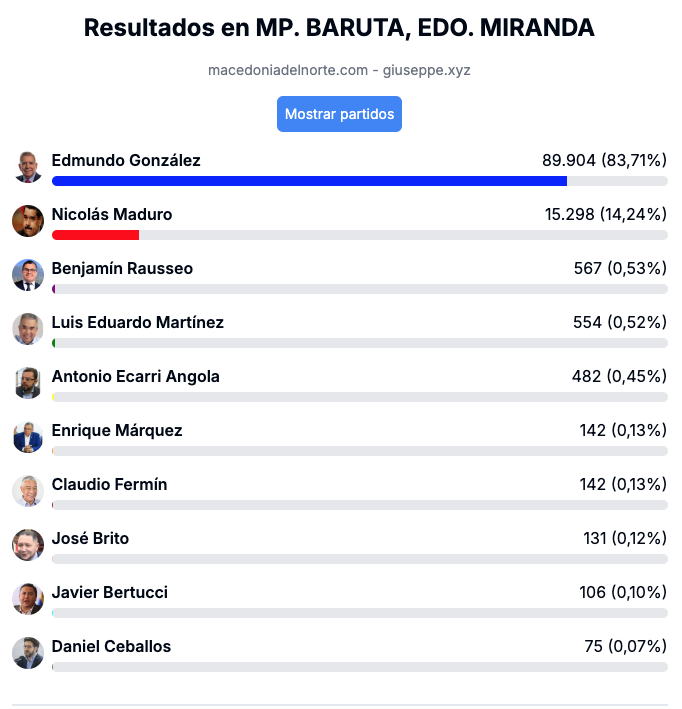
Task: Click Claudio Fermín's avatar
Action: click(28, 491)
